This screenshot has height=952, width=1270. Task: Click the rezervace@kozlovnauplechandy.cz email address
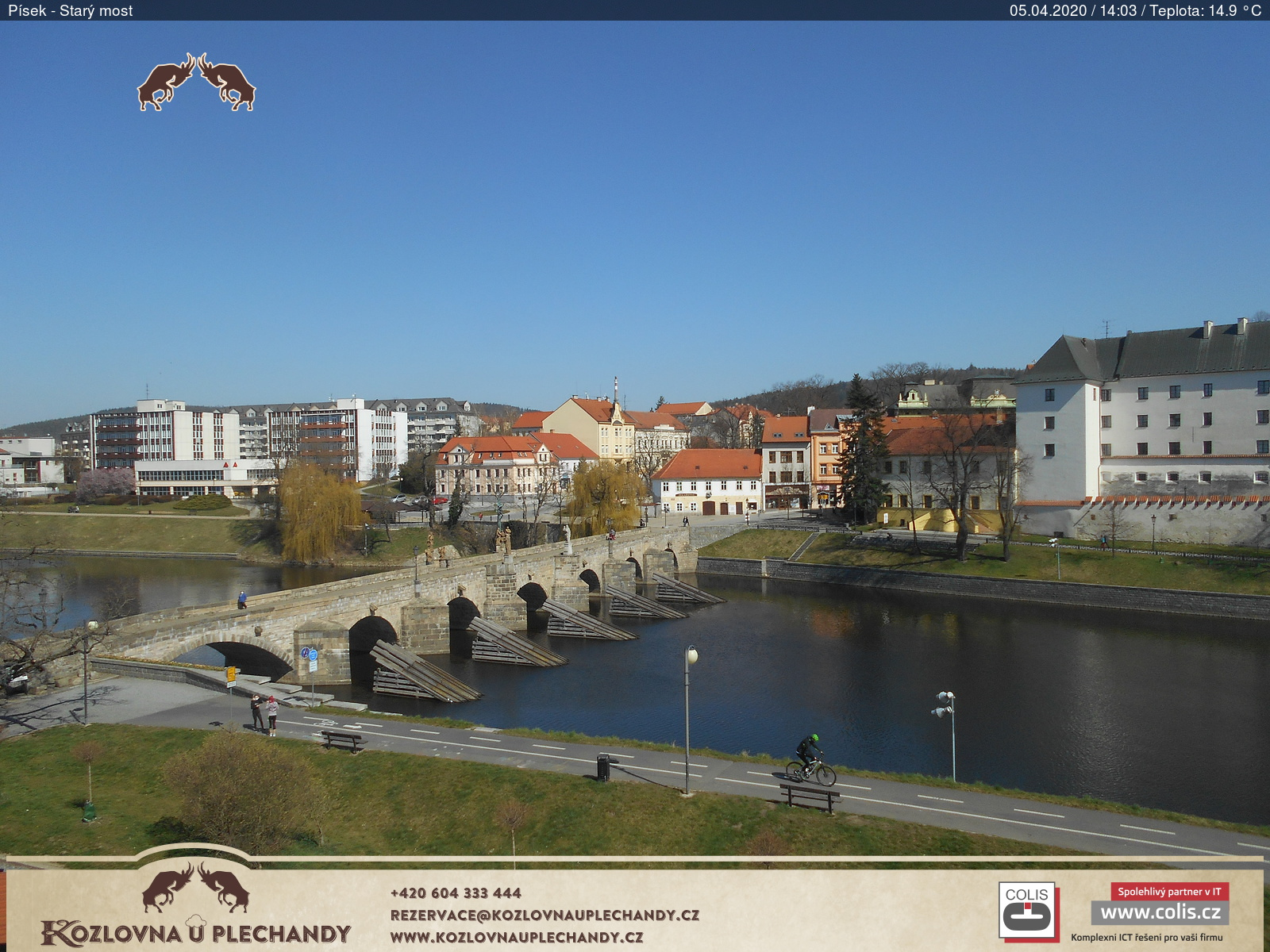tap(545, 915)
